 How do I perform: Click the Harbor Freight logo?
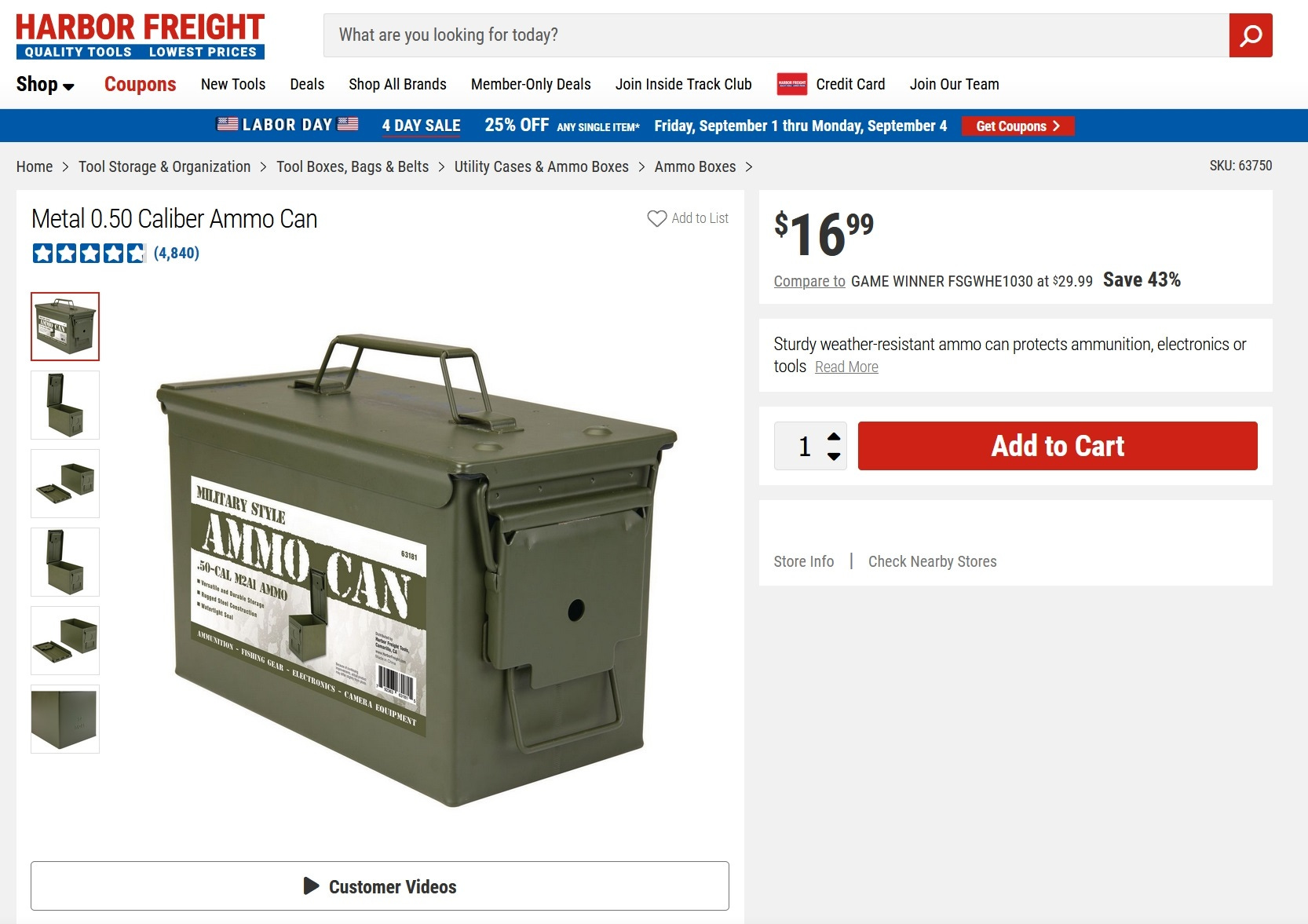[141, 36]
